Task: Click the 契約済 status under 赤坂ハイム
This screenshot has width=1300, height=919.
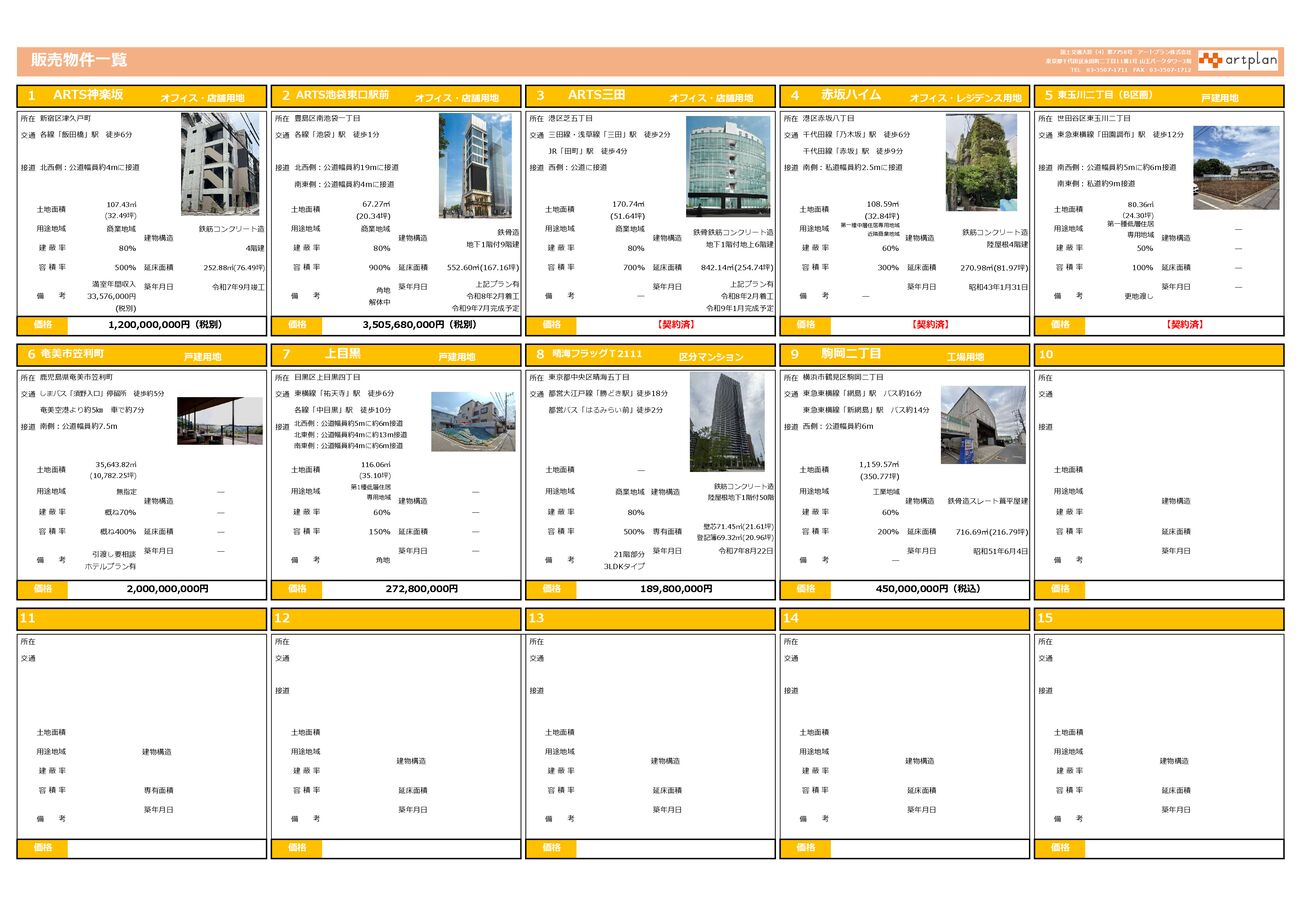Action: (x=930, y=325)
